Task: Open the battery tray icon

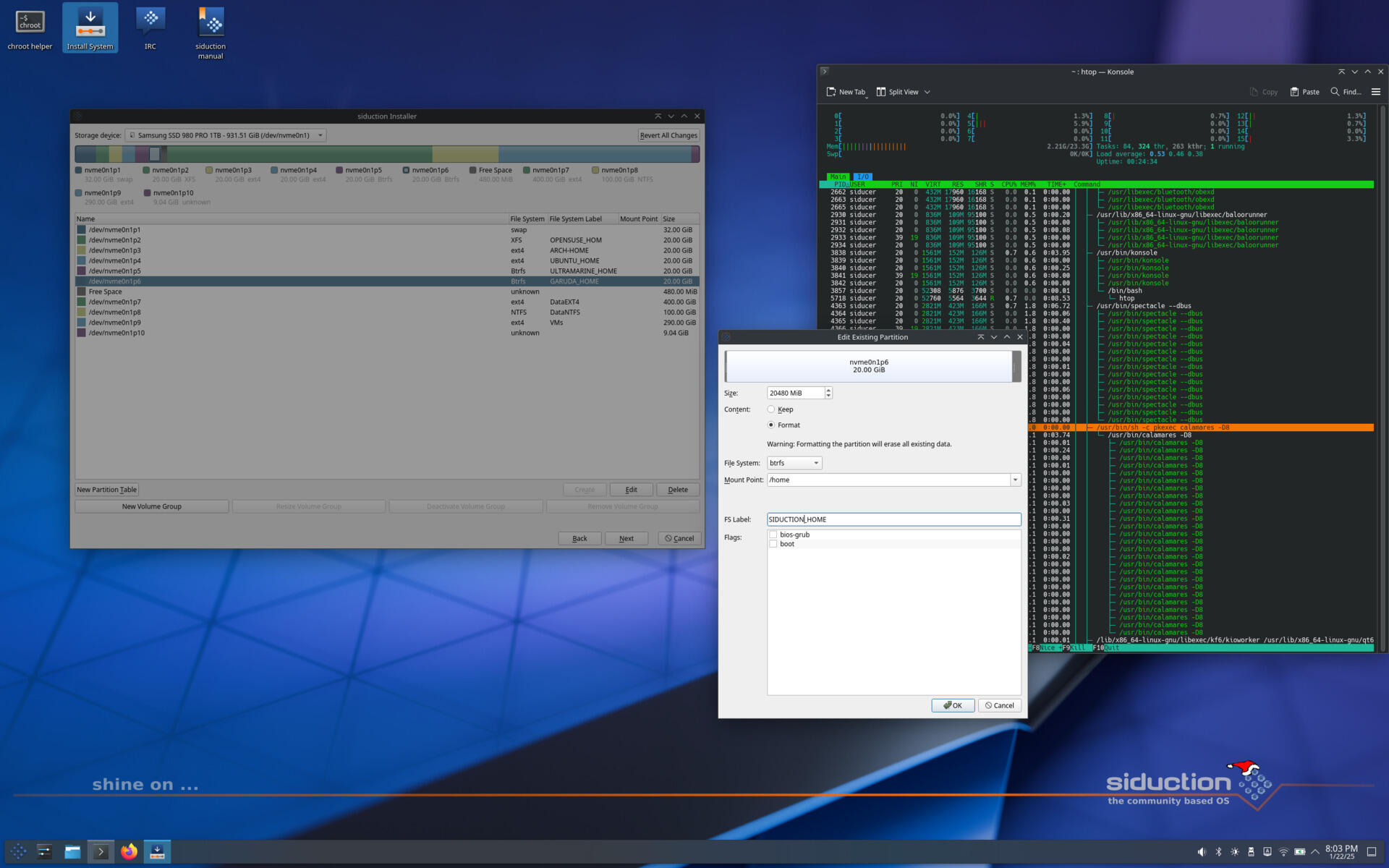Action: (x=1300, y=852)
